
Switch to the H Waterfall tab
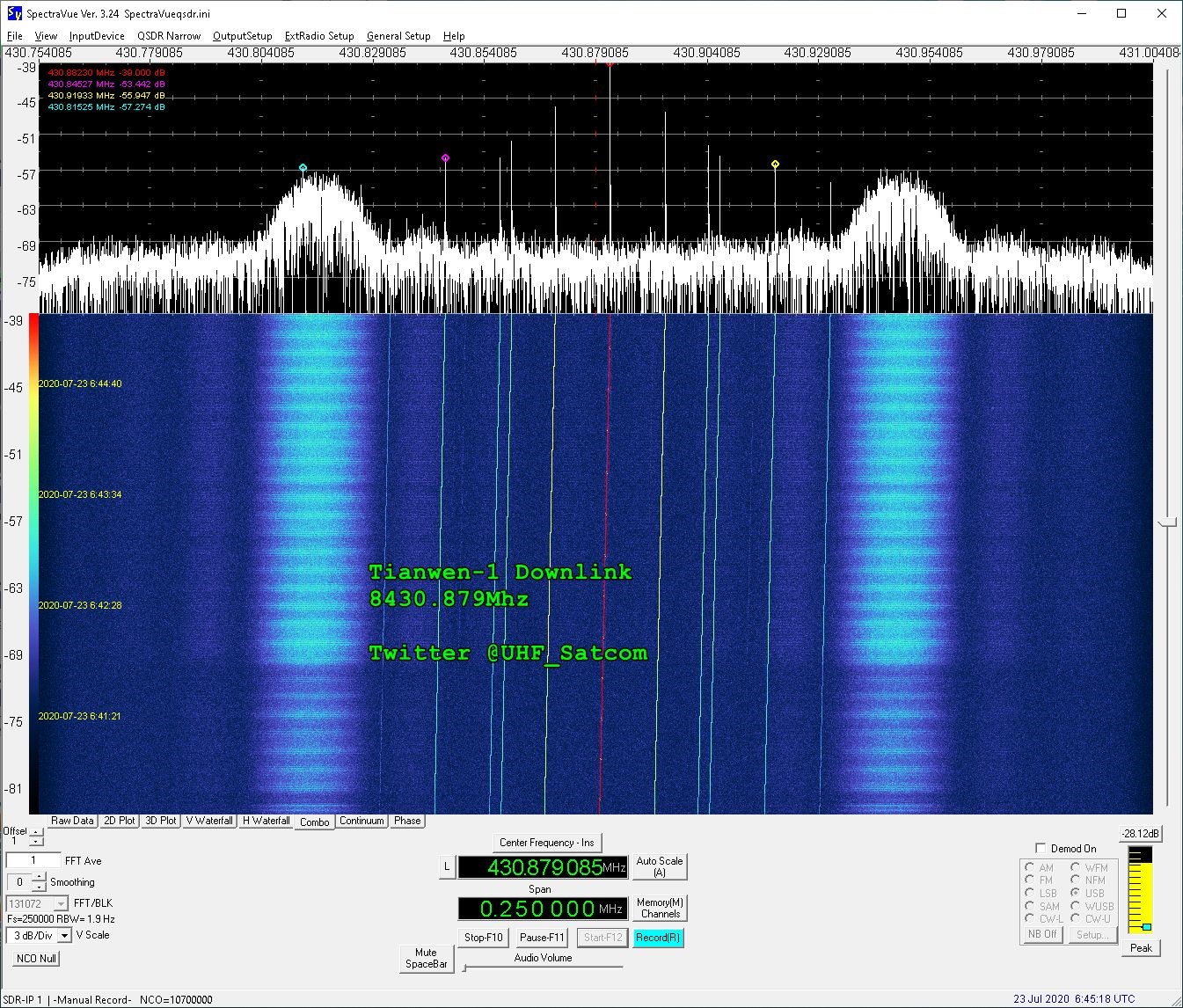tap(266, 821)
